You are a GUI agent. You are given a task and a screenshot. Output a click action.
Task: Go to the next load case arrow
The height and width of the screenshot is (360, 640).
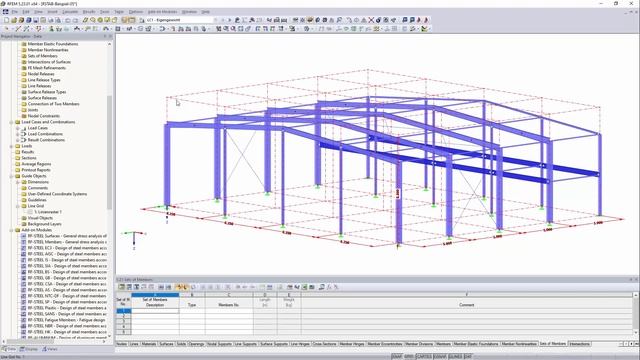(x=229, y=20)
